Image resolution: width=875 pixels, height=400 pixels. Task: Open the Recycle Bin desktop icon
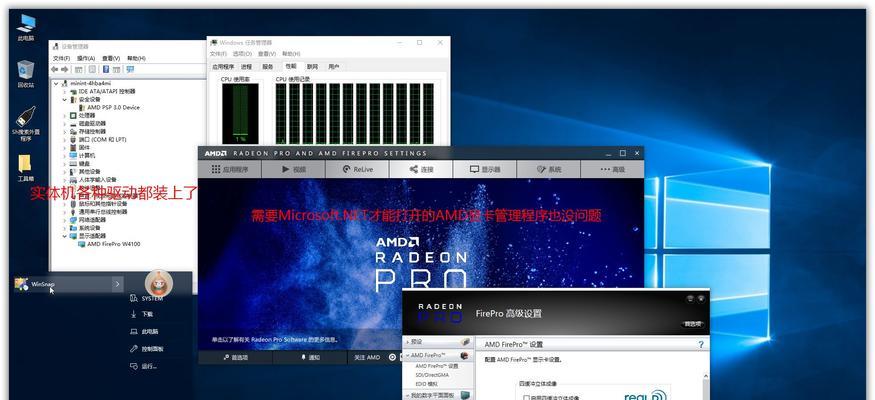[x=26, y=74]
